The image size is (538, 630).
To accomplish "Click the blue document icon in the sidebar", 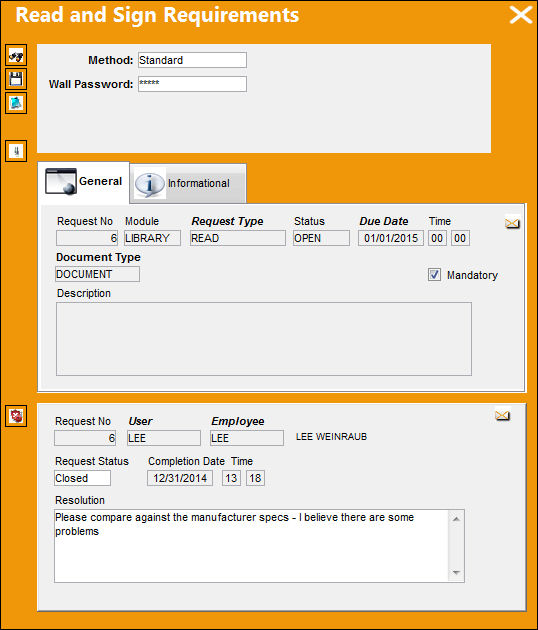I will point(16,103).
